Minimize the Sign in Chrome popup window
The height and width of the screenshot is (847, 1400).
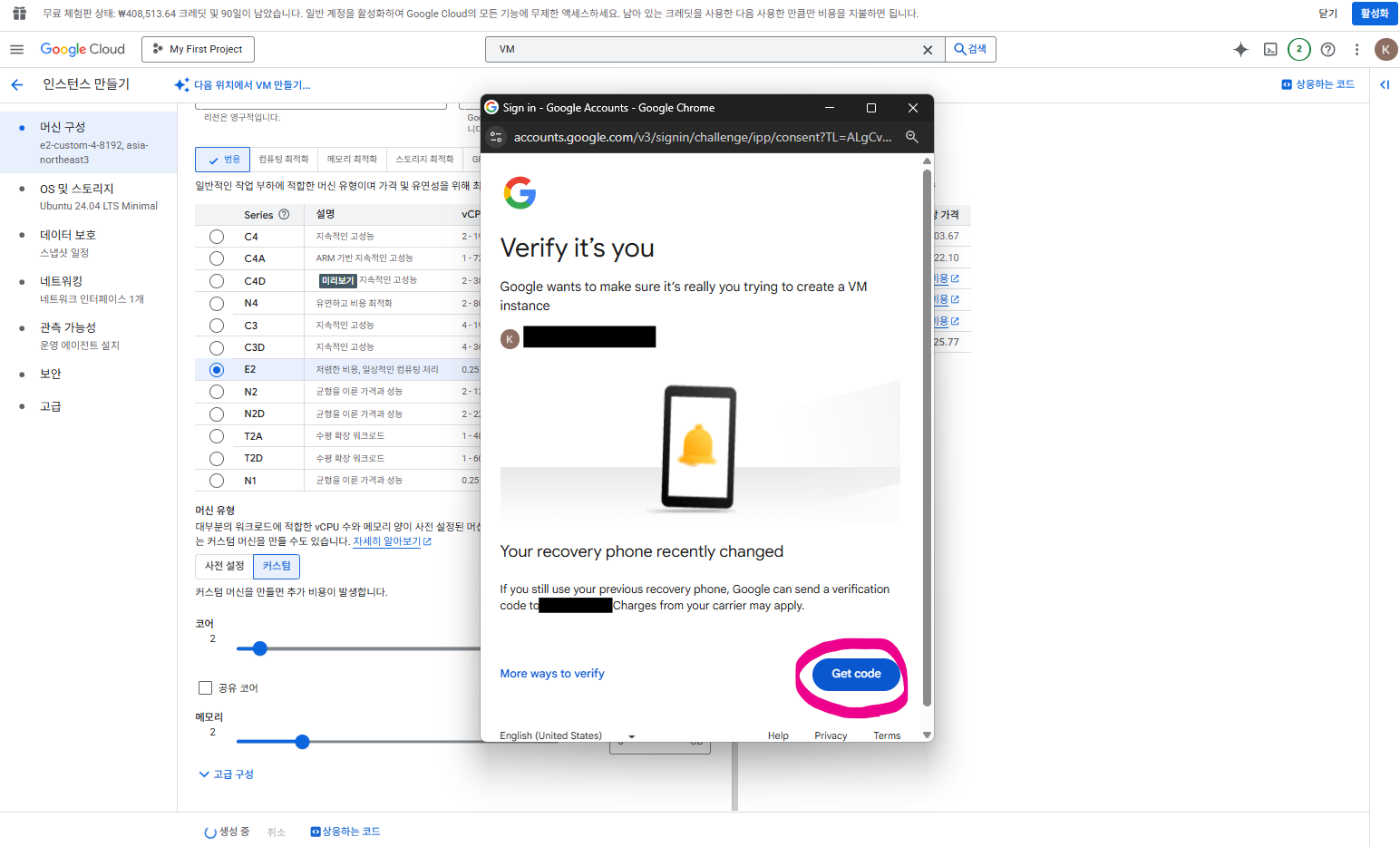[829, 108]
